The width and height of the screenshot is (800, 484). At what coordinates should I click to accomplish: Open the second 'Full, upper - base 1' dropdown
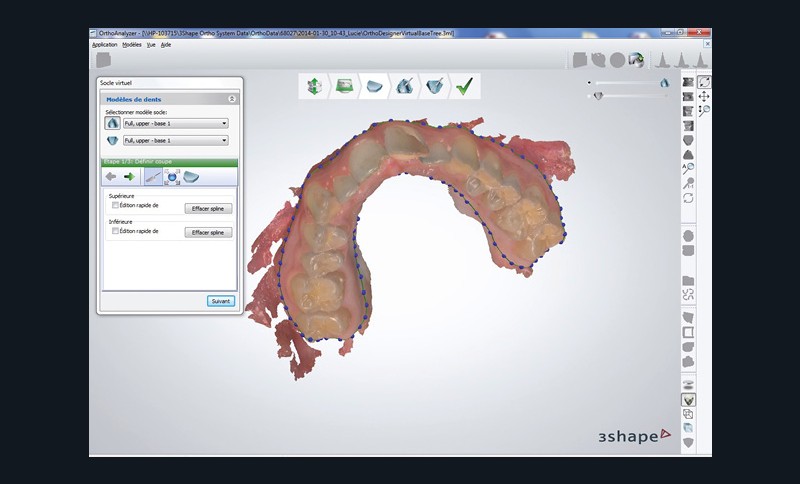click(175, 141)
